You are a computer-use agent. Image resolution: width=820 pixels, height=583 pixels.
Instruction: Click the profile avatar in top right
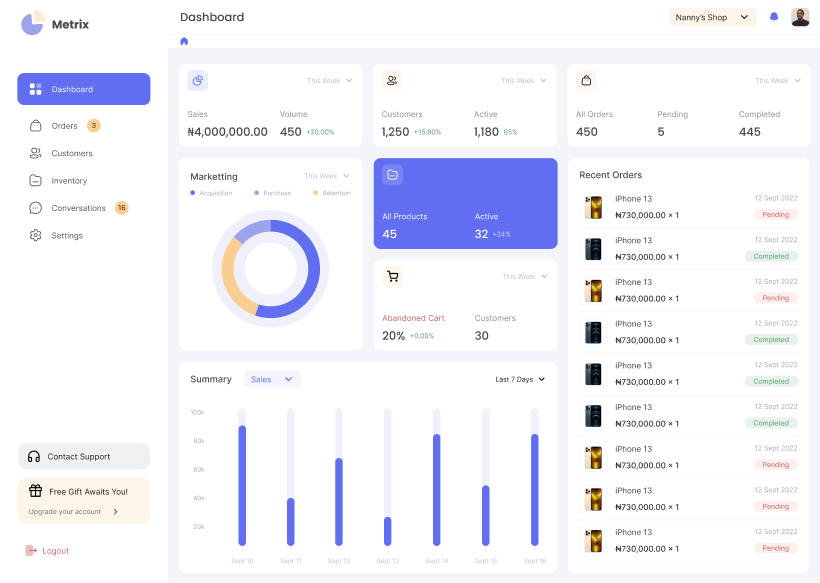[x=799, y=16]
